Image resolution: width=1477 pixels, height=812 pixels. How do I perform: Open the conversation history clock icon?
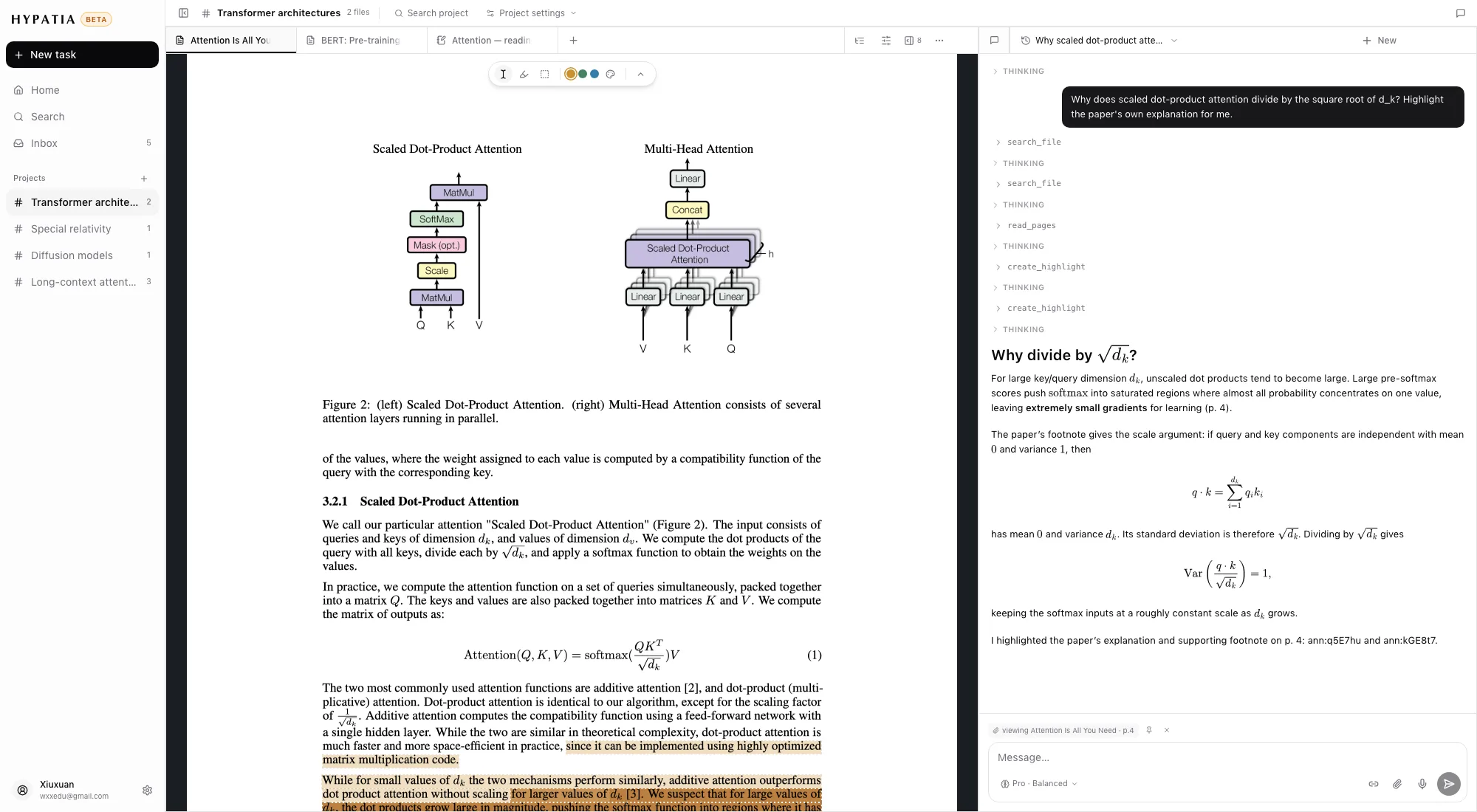click(x=1025, y=41)
